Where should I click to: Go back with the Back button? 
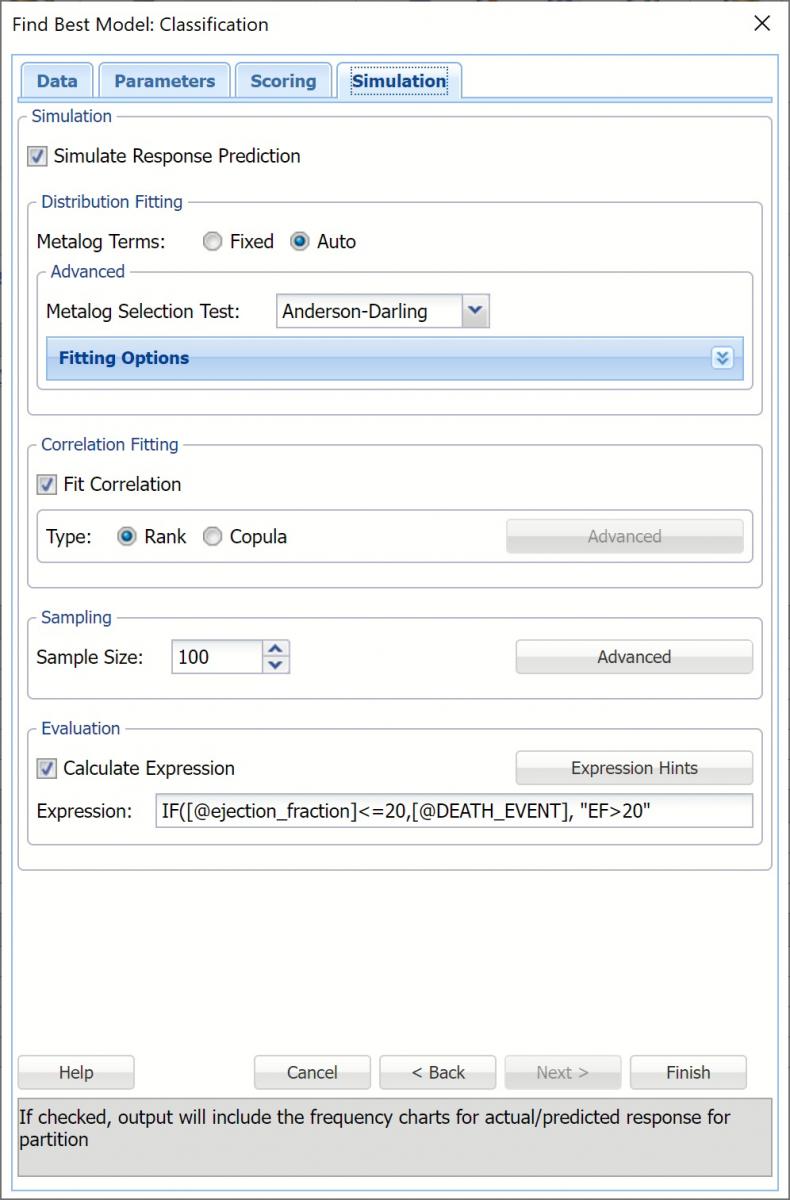pyautogui.click(x=438, y=1072)
